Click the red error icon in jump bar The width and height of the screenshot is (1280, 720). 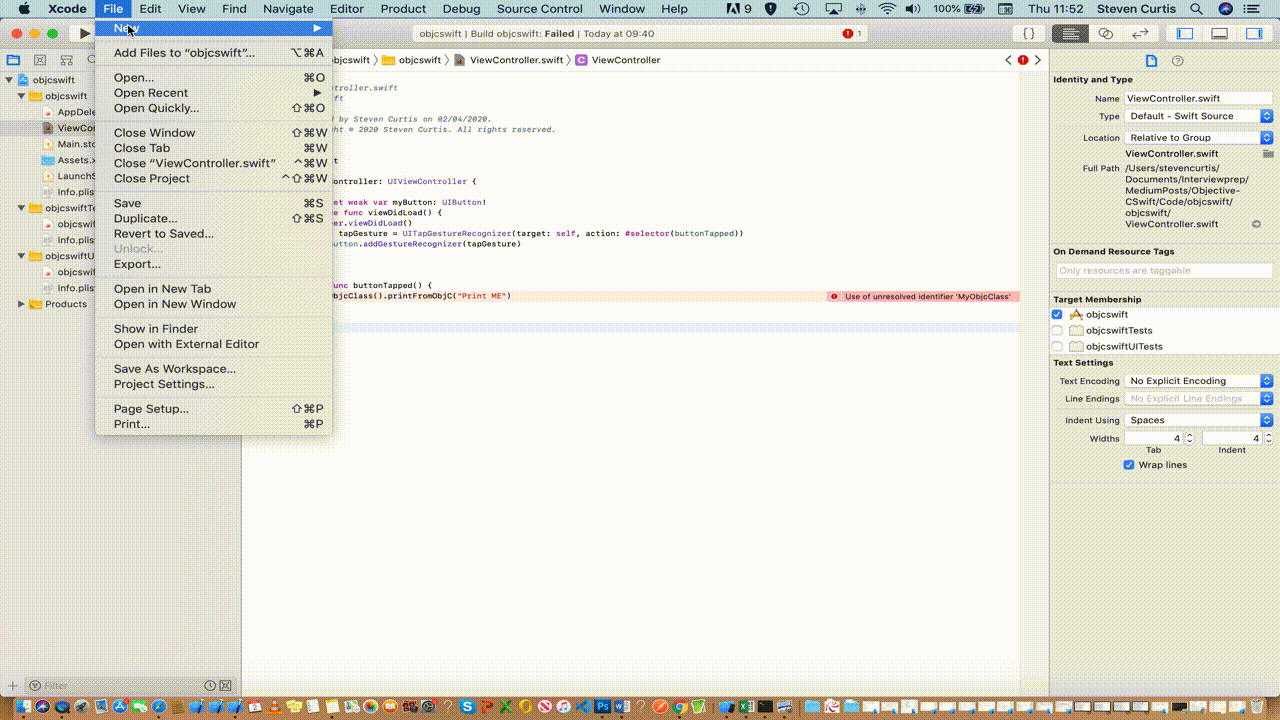coord(1023,60)
